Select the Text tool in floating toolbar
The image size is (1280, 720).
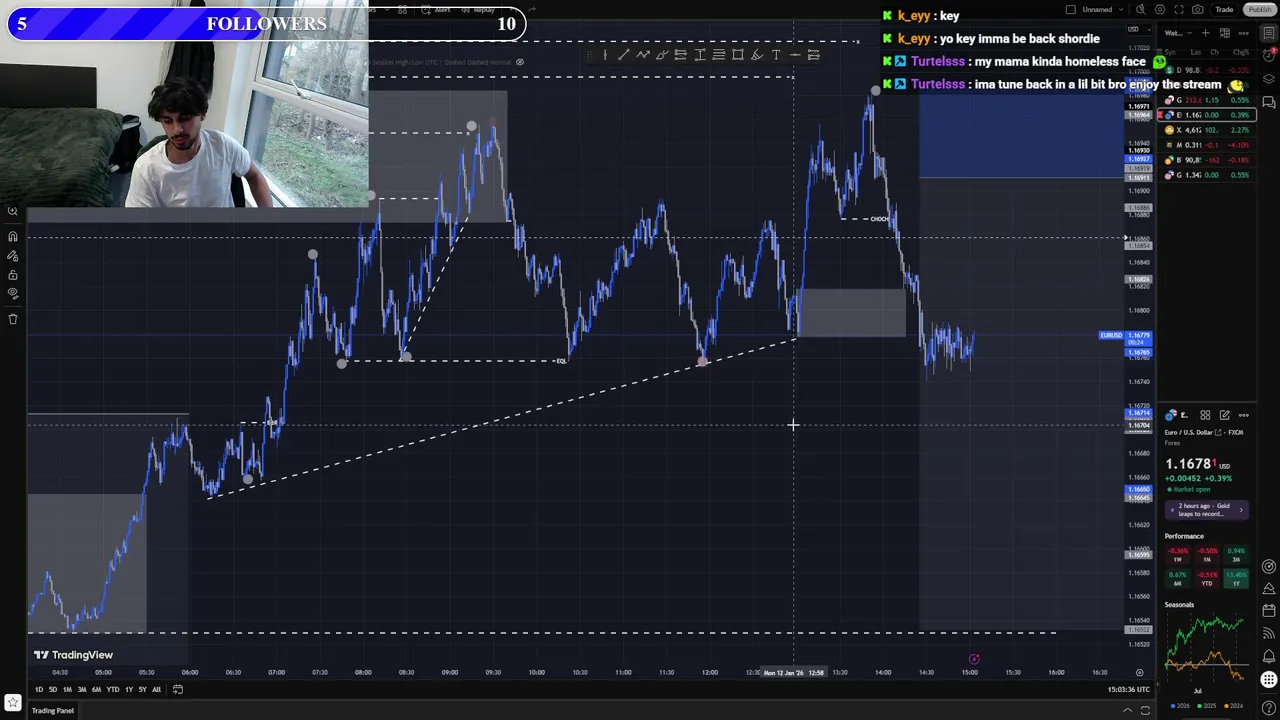[776, 55]
